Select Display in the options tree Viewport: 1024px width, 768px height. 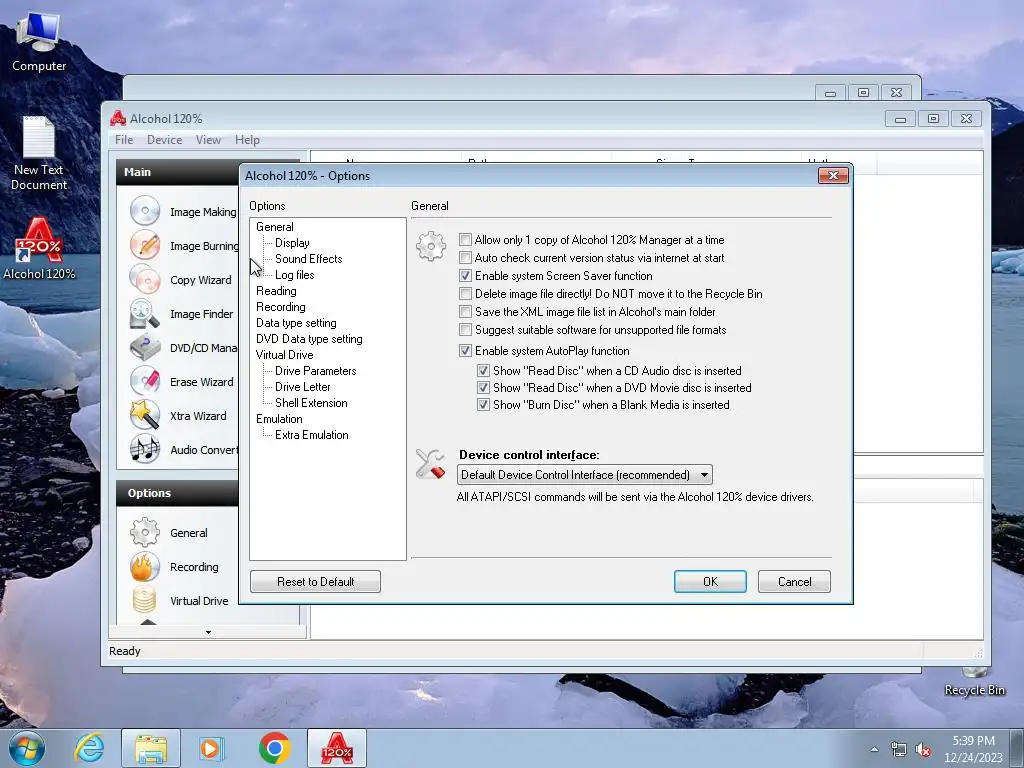(x=292, y=243)
